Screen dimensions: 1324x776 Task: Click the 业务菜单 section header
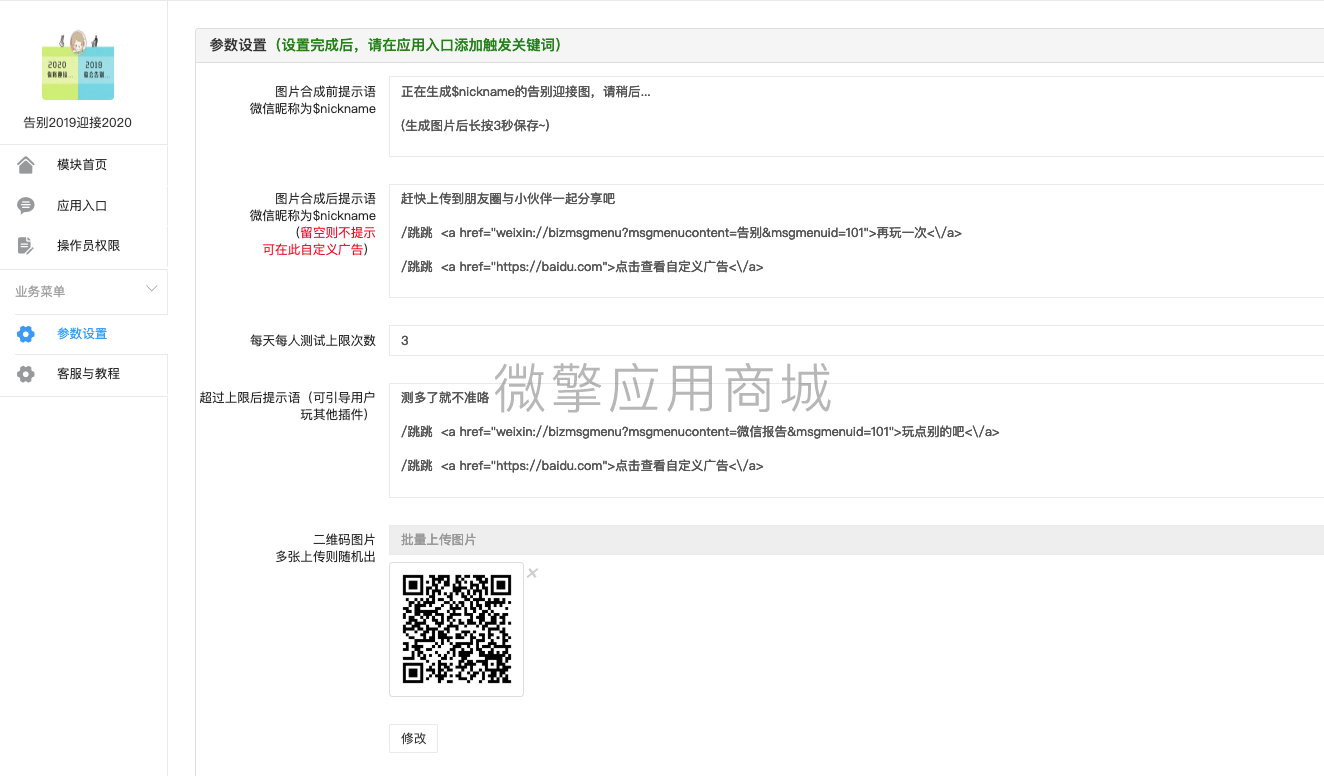[x=84, y=292]
